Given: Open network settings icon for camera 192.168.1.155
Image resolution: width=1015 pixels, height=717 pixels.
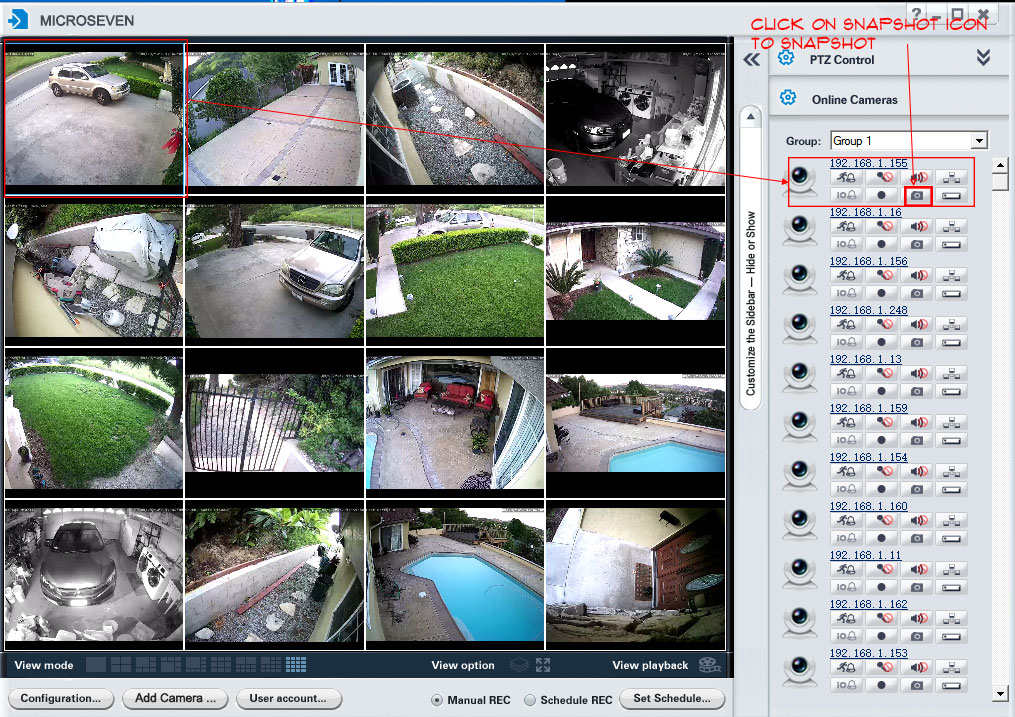Looking at the screenshot, I should point(951,177).
